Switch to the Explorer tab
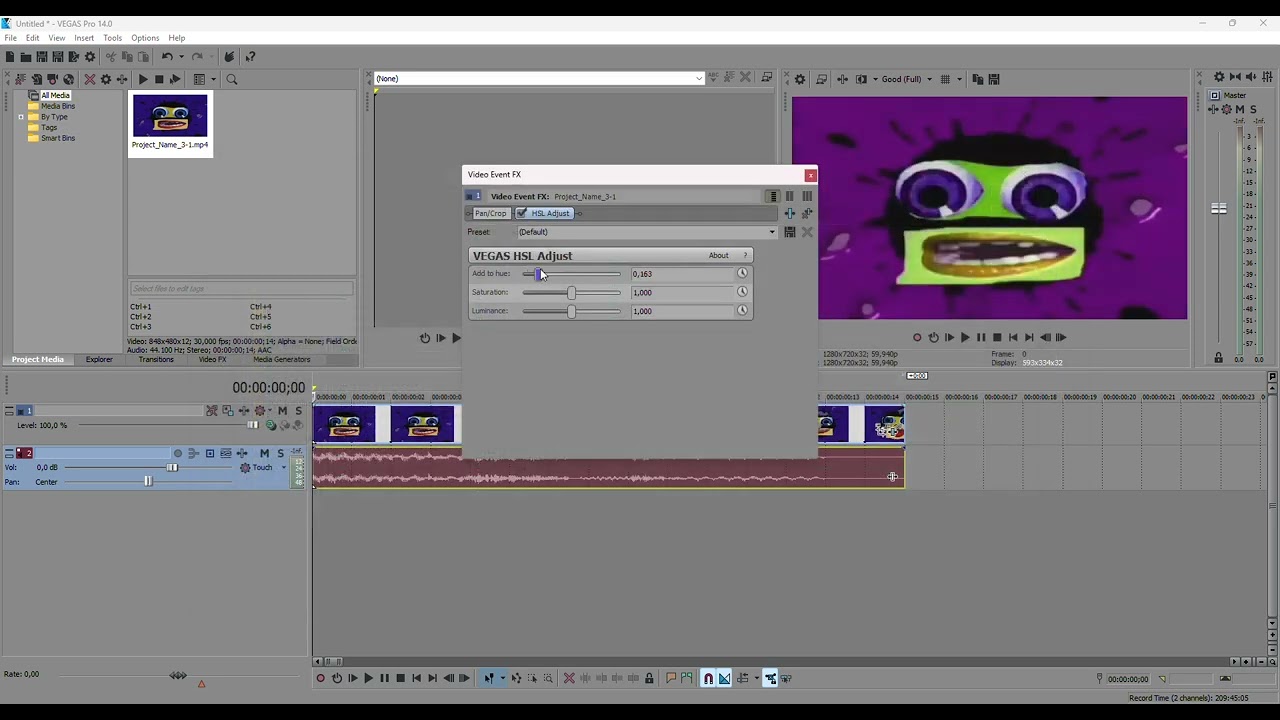 (99, 359)
